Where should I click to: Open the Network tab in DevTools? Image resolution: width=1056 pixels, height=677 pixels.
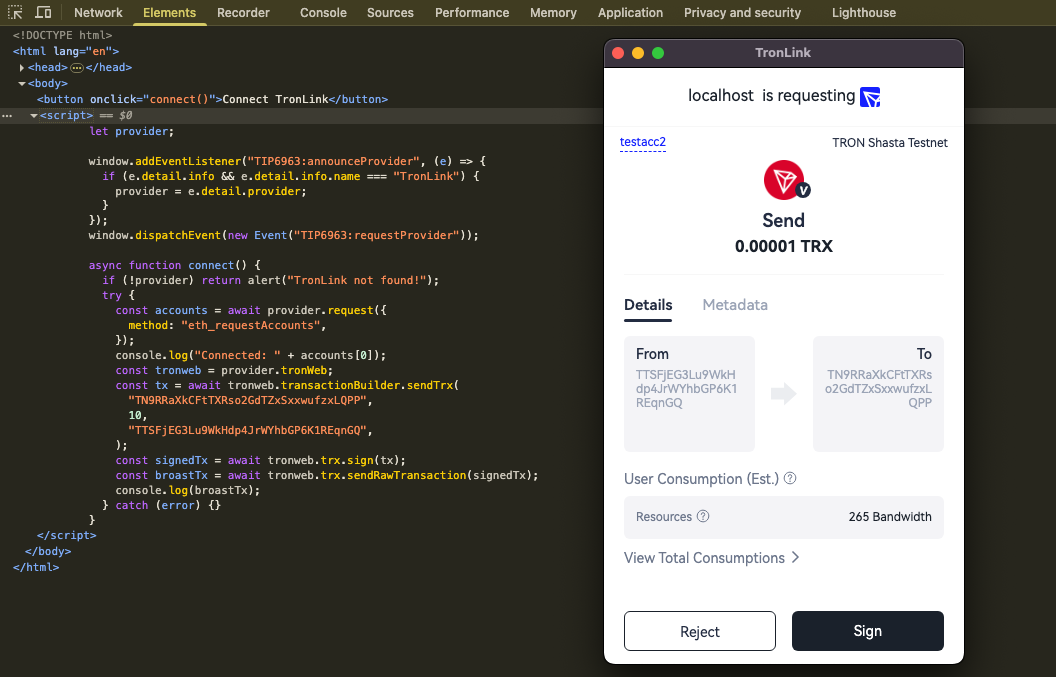(x=98, y=13)
